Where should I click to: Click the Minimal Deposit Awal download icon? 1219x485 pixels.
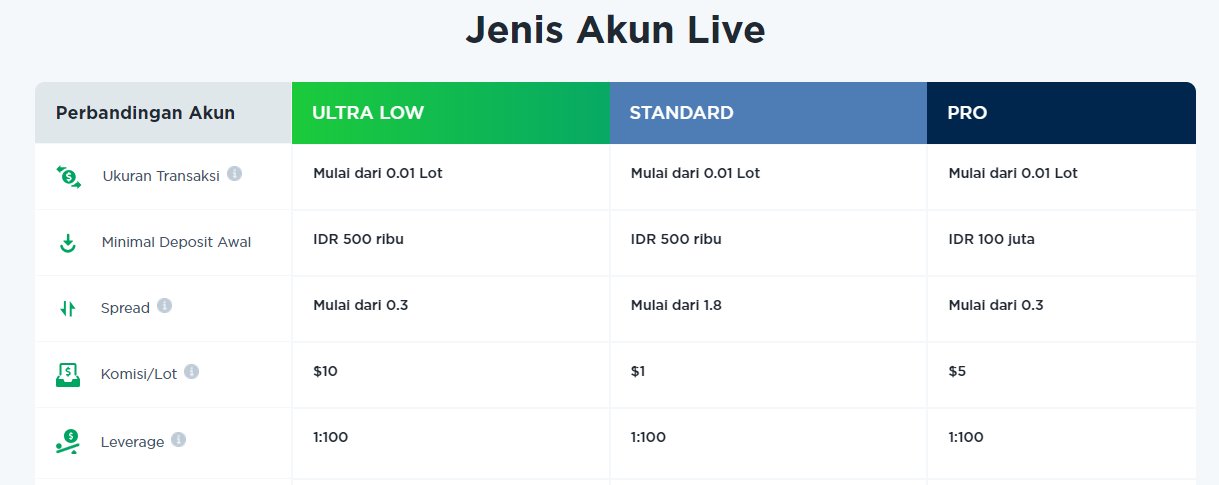(x=67, y=242)
